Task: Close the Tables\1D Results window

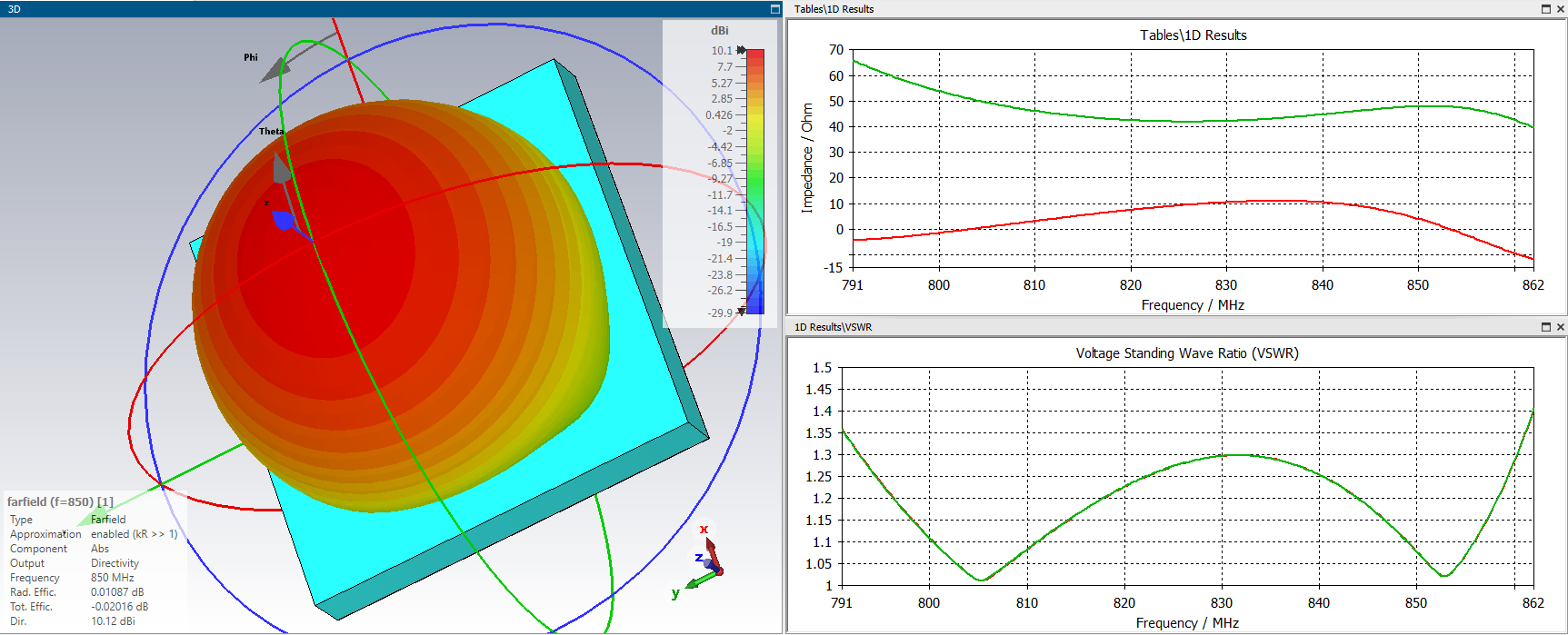Action: 1560,9
